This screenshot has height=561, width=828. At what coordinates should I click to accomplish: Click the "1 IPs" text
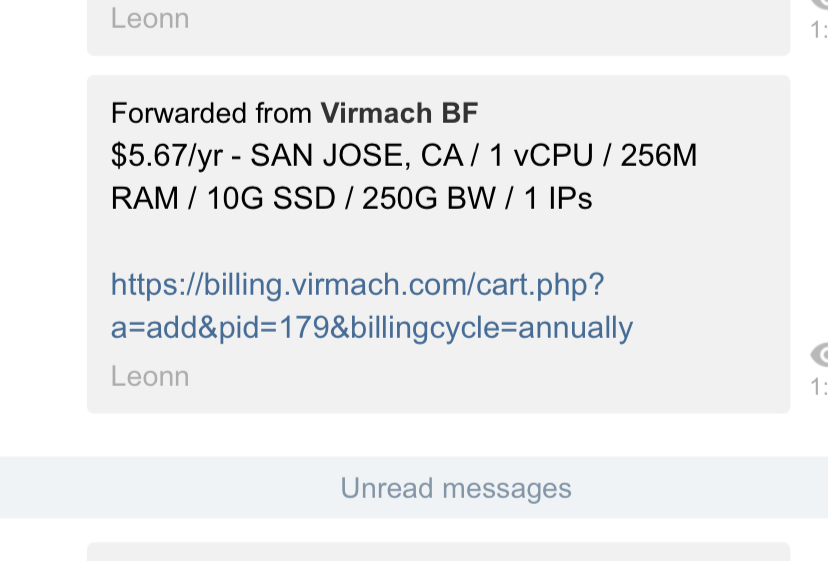tap(558, 198)
